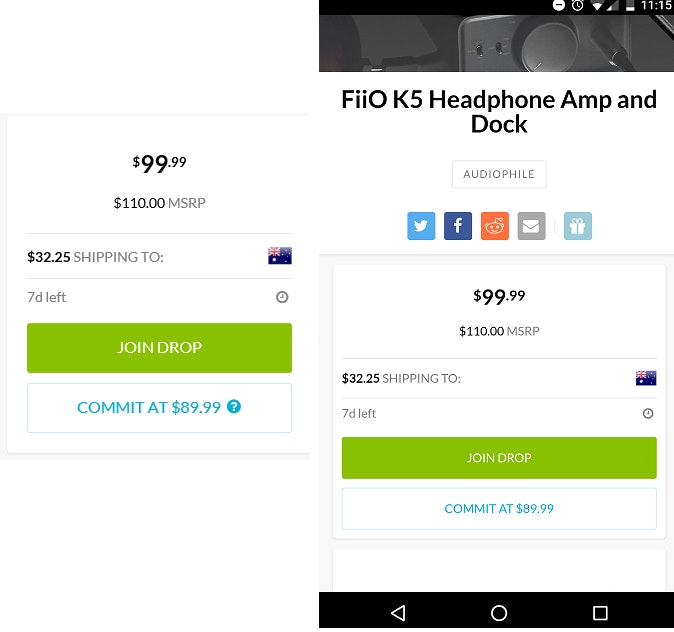Tap the Android recent apps square button

tap(600, 612)
